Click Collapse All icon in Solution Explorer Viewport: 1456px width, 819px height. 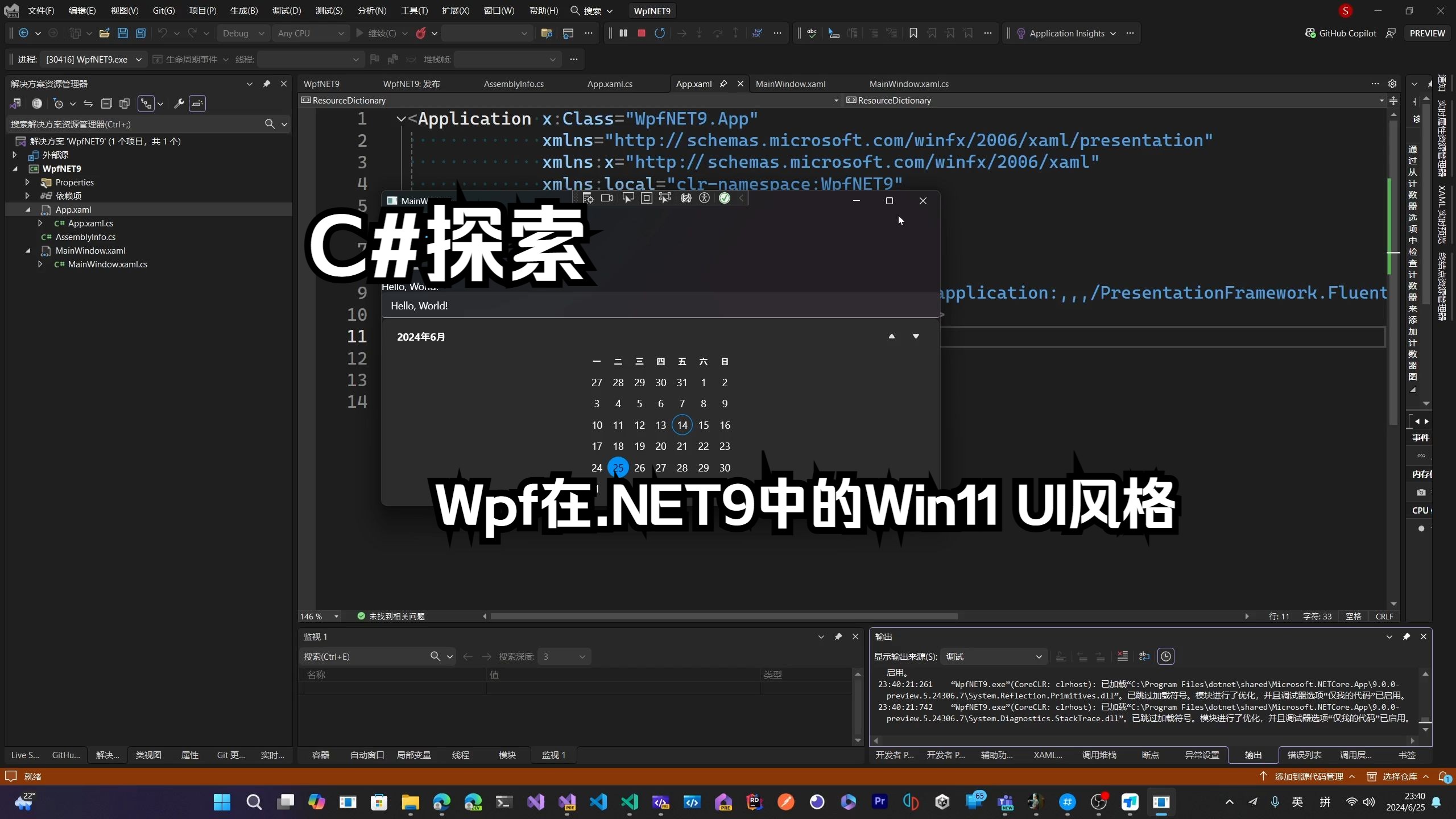tap(106, 104)
